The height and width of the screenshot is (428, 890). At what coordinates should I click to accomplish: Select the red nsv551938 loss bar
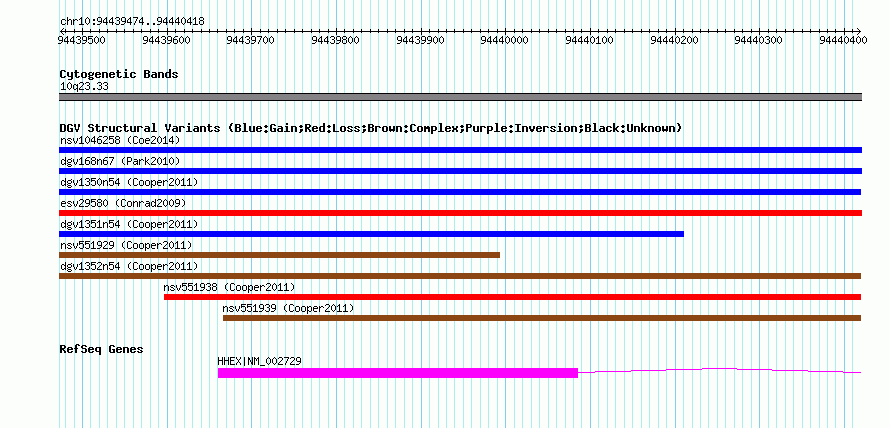click(x=513, y=297)
